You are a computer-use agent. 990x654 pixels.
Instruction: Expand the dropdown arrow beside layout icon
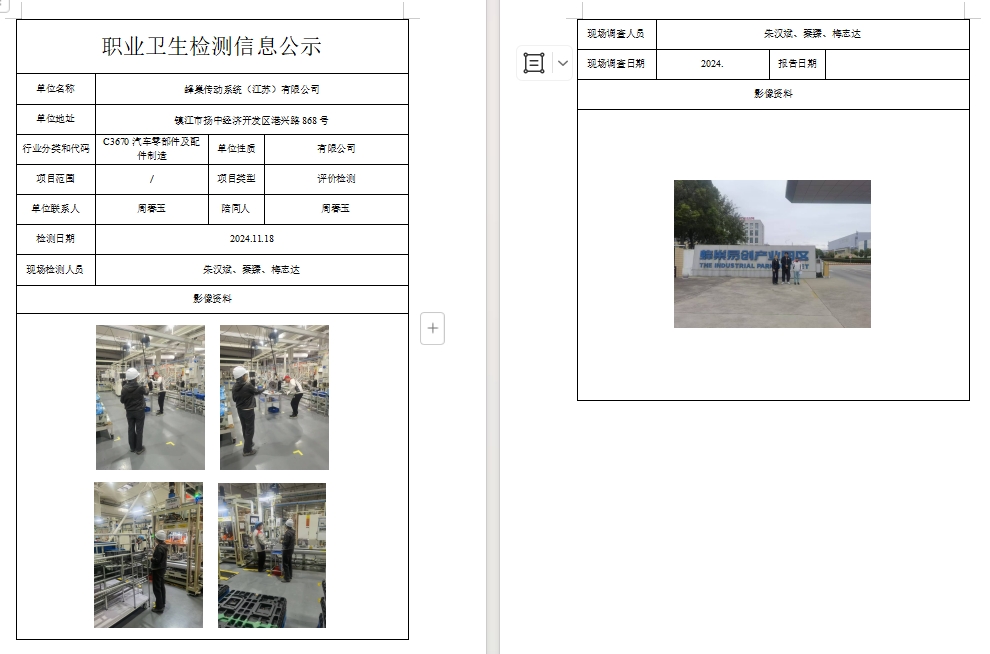pos(562,63)
